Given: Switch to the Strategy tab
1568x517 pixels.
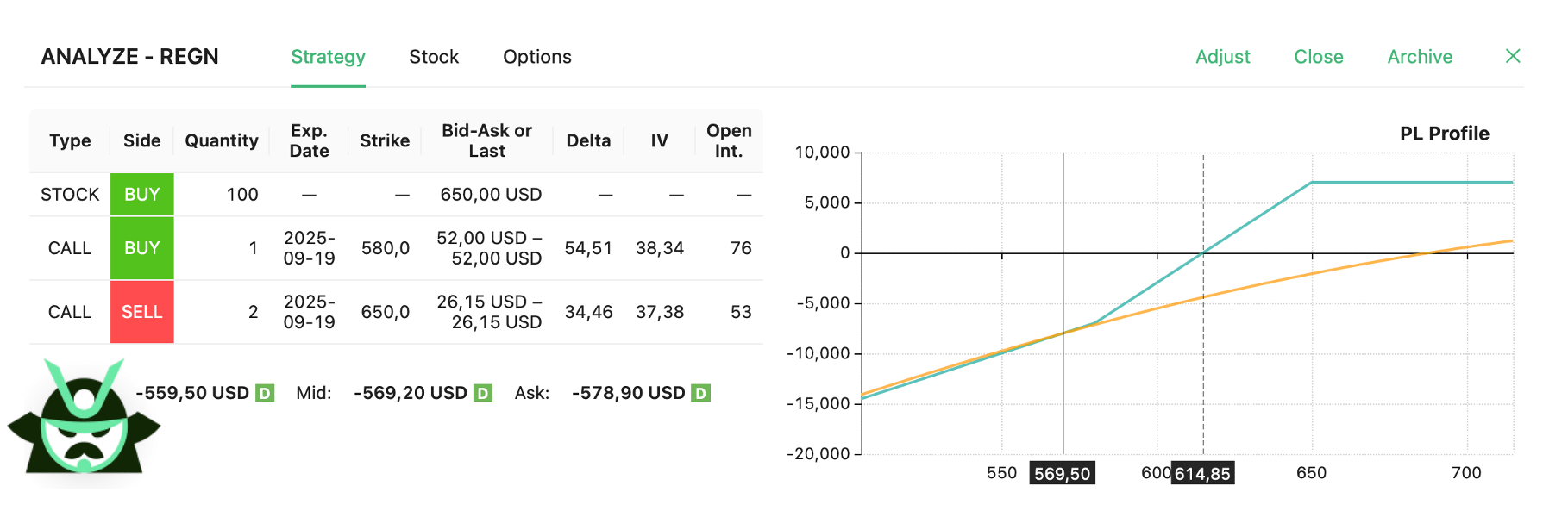Looking at the screenshot, I should point(328,57).
